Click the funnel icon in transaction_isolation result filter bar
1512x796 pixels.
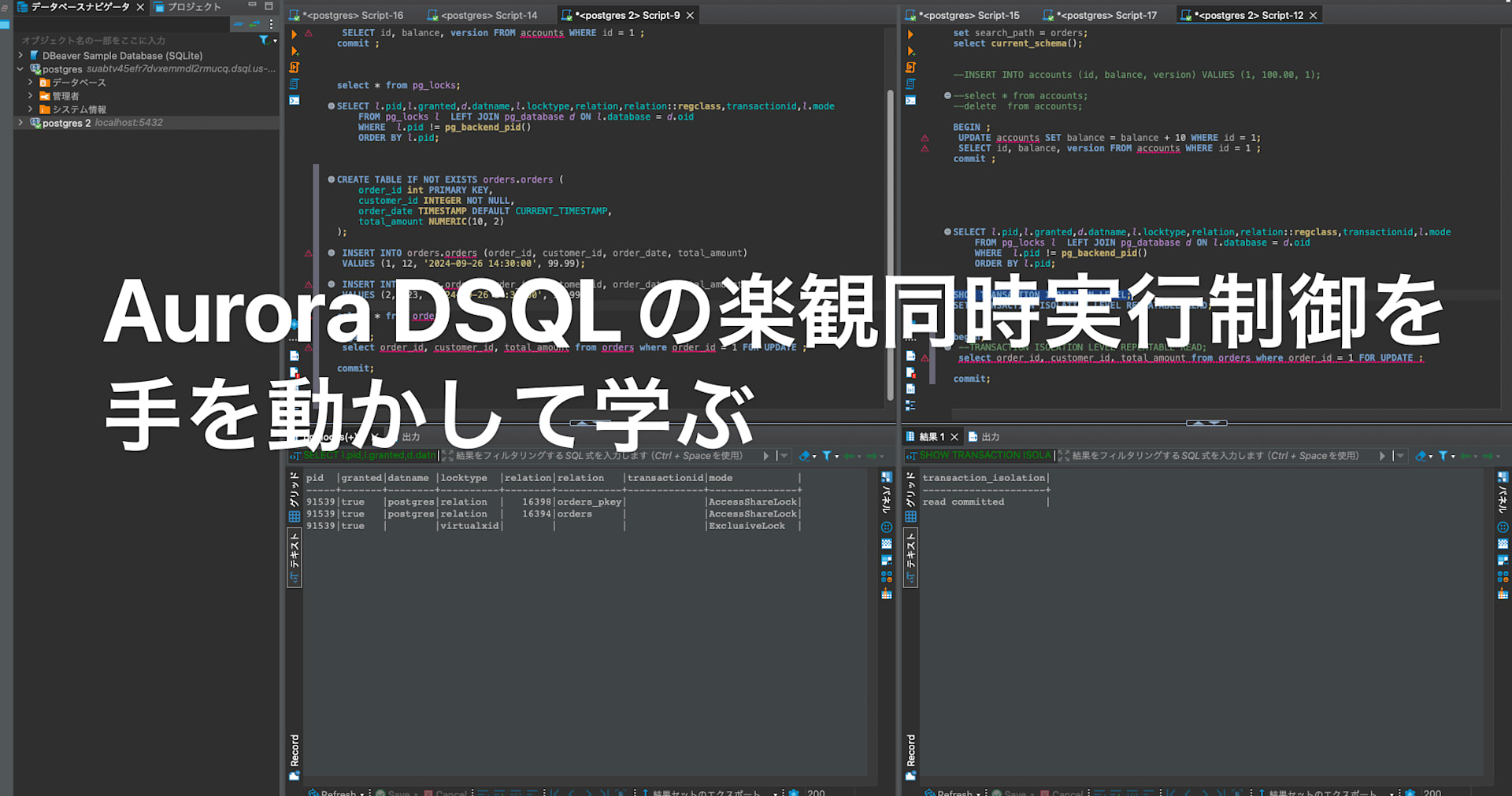[x=1443, y=456]
